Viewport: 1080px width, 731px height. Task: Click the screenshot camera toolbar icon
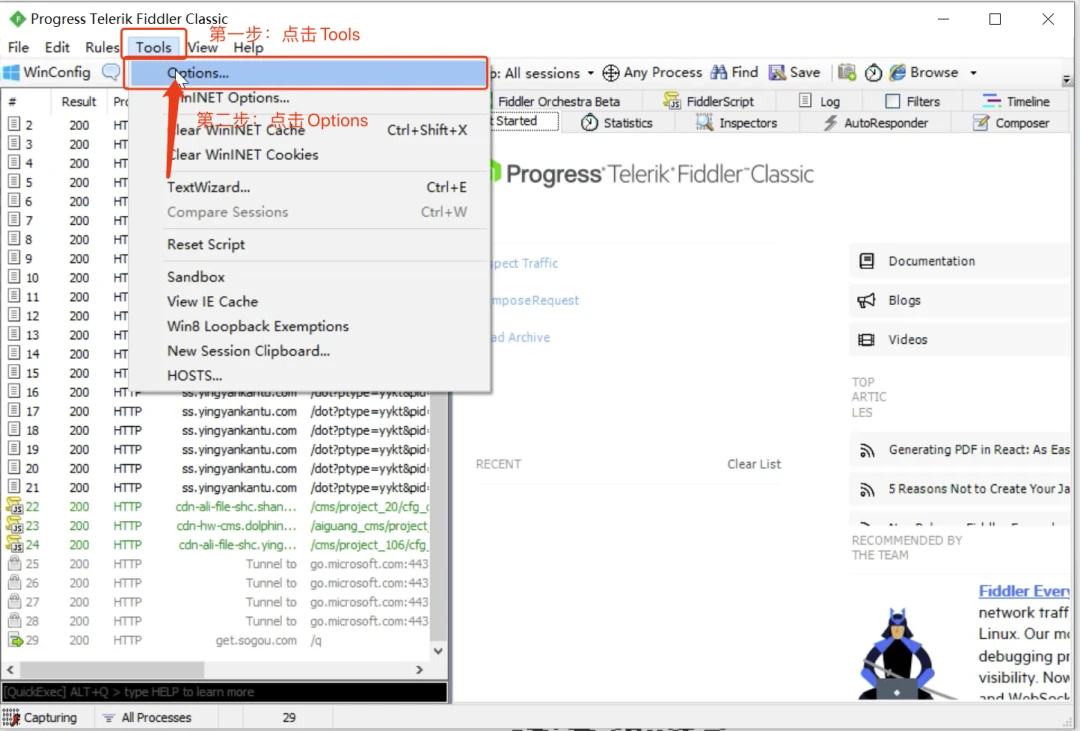pyautogui.click(x=847, y=72)
